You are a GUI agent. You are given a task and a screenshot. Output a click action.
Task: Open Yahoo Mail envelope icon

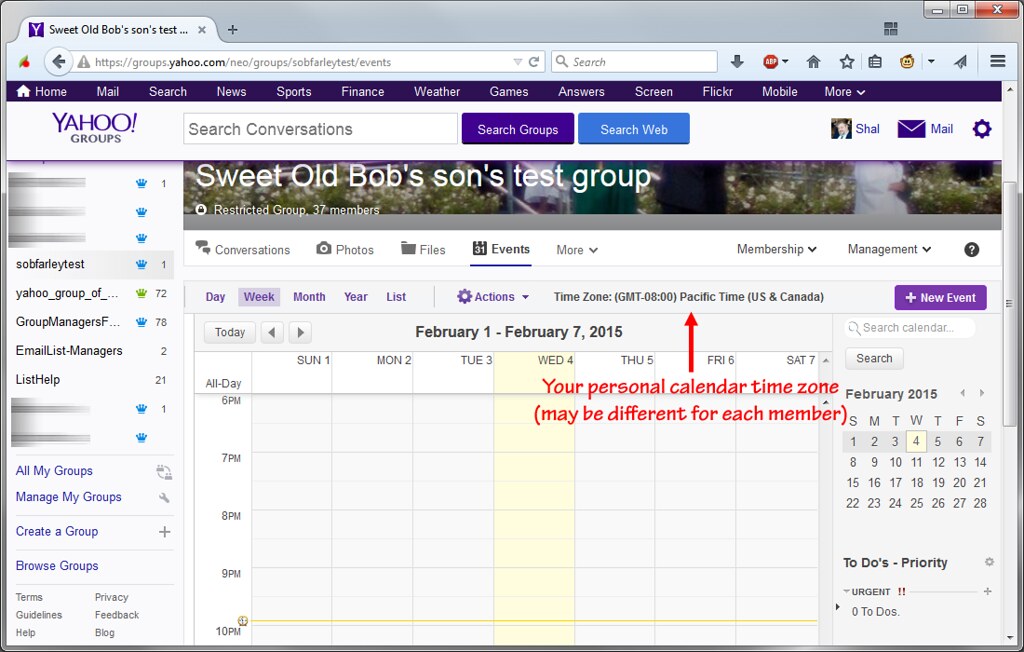[x=911, y=129]
